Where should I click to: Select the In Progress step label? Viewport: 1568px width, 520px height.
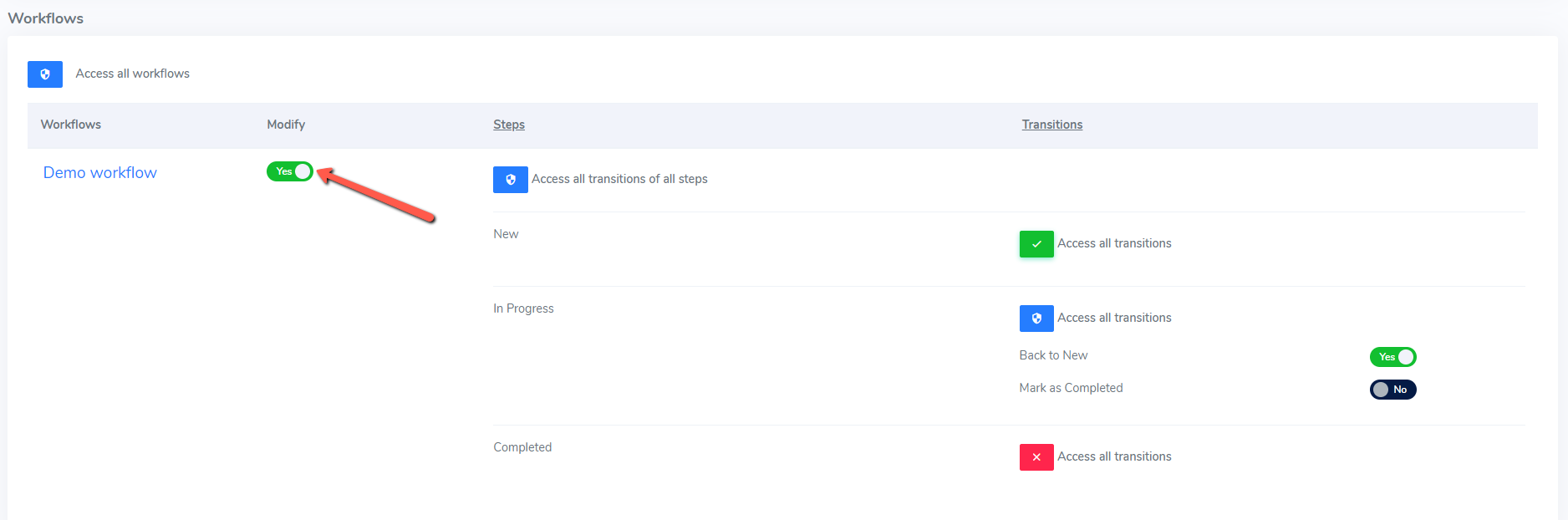point(523,308)
